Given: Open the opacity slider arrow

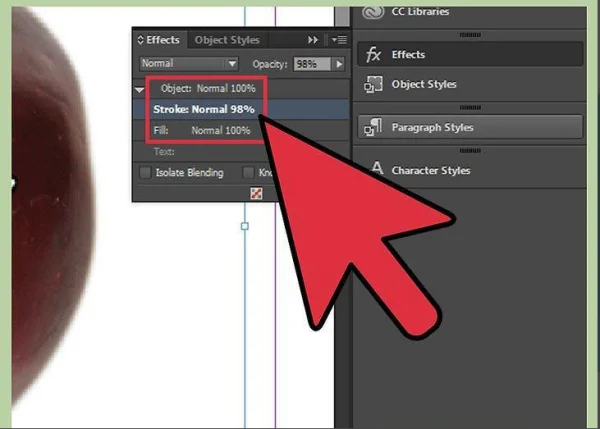Looking at the screenshot, I should pyautogui.click(x=339, y=64).
